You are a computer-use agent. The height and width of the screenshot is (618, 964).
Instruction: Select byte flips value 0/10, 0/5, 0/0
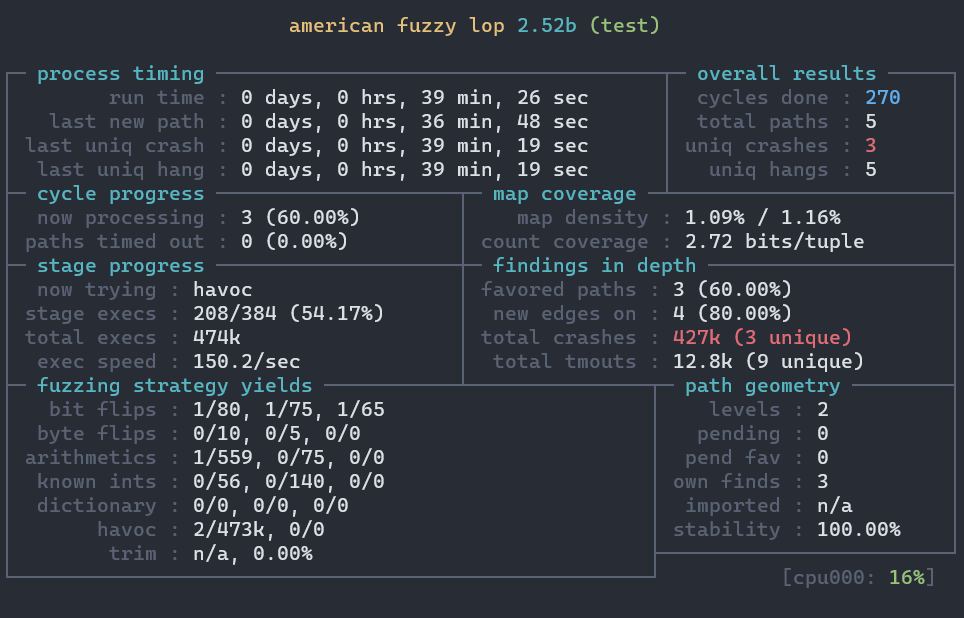point(277,434)
